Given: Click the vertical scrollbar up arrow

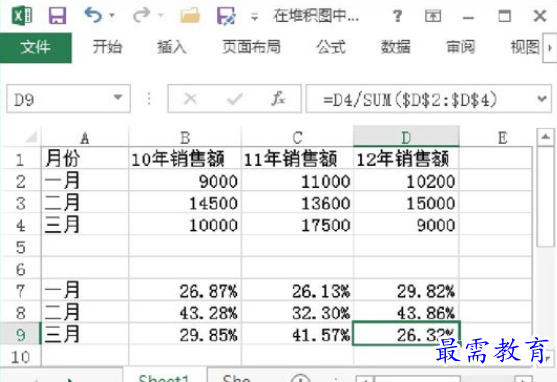Looking at the screenshot, I should 546,137.
